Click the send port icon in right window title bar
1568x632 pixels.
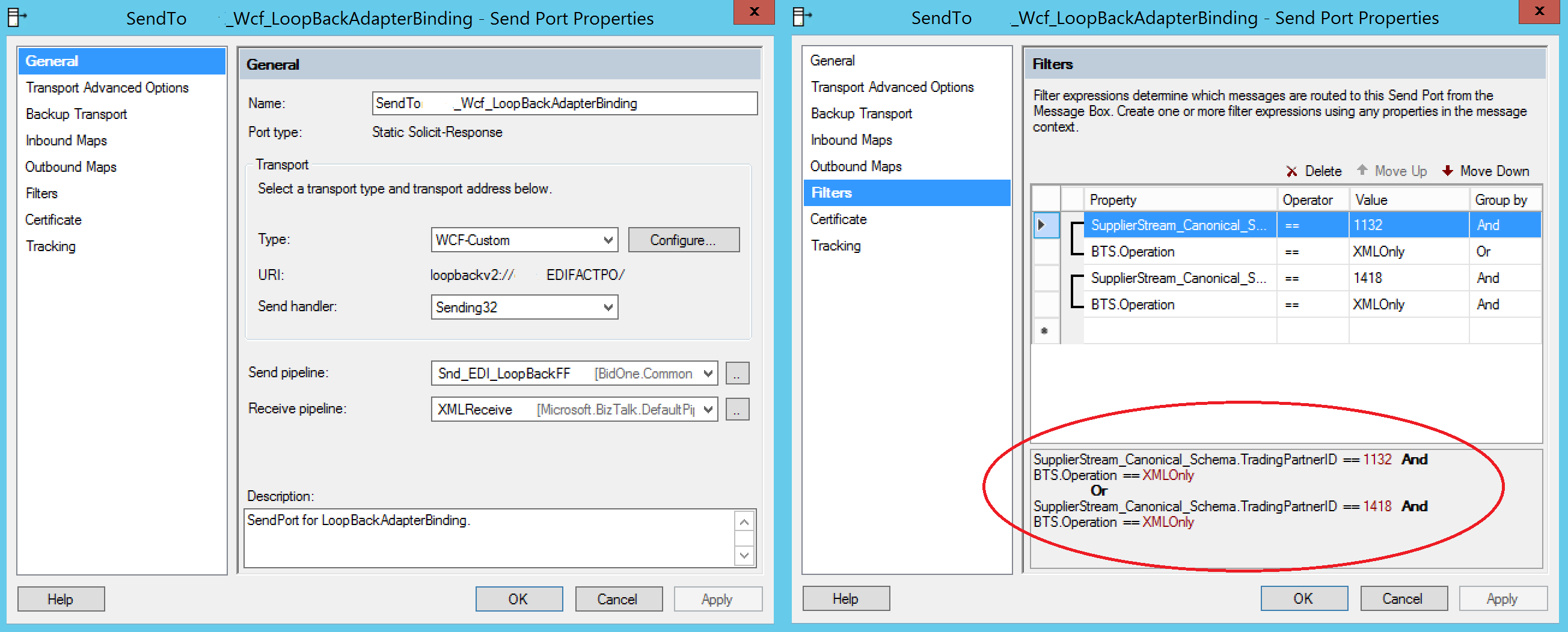[x=801, y=17]
